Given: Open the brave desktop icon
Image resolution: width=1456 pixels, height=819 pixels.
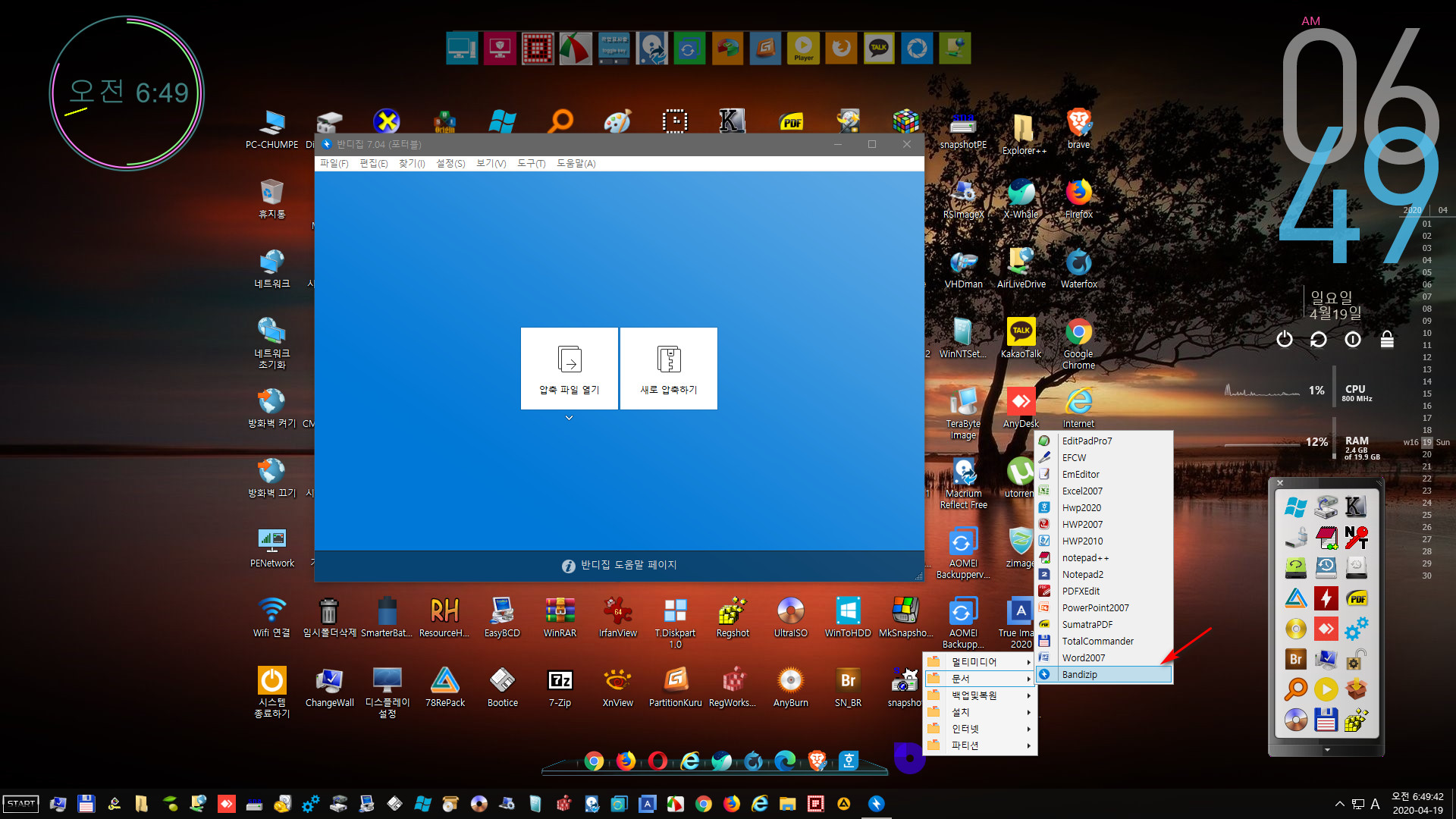Looking at the screenshot, I should (1078, 129).
